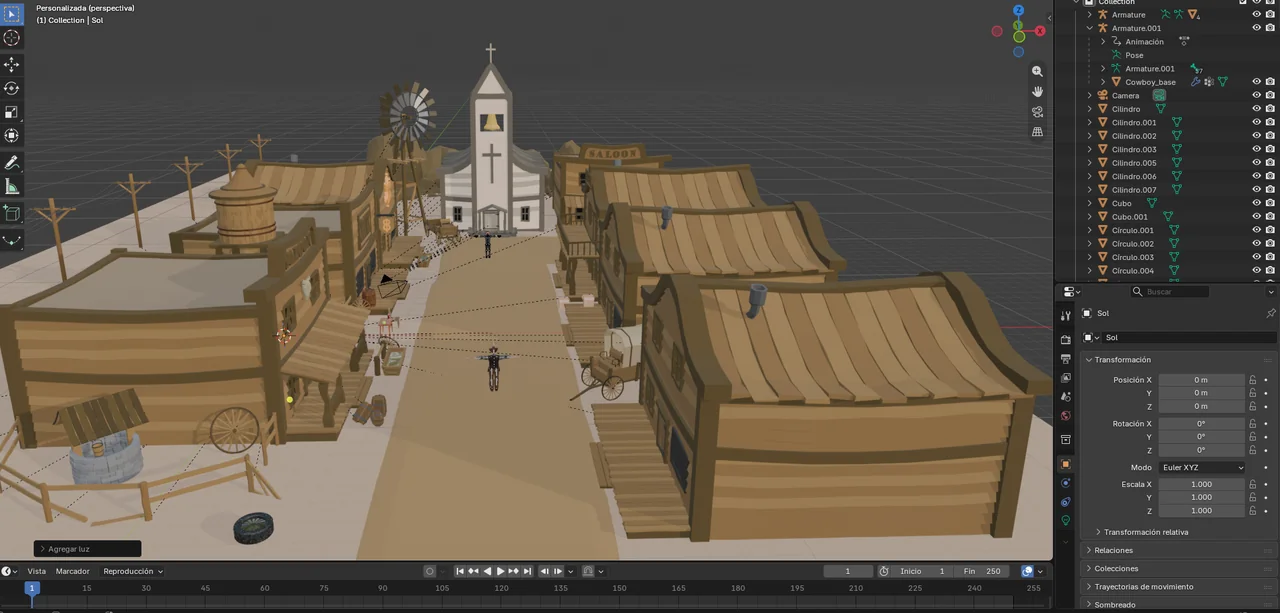The width and height of the screenshot is (1280, 613).
Task: Select Cowboy_base in the outliner
Action: pos(1150,82)
